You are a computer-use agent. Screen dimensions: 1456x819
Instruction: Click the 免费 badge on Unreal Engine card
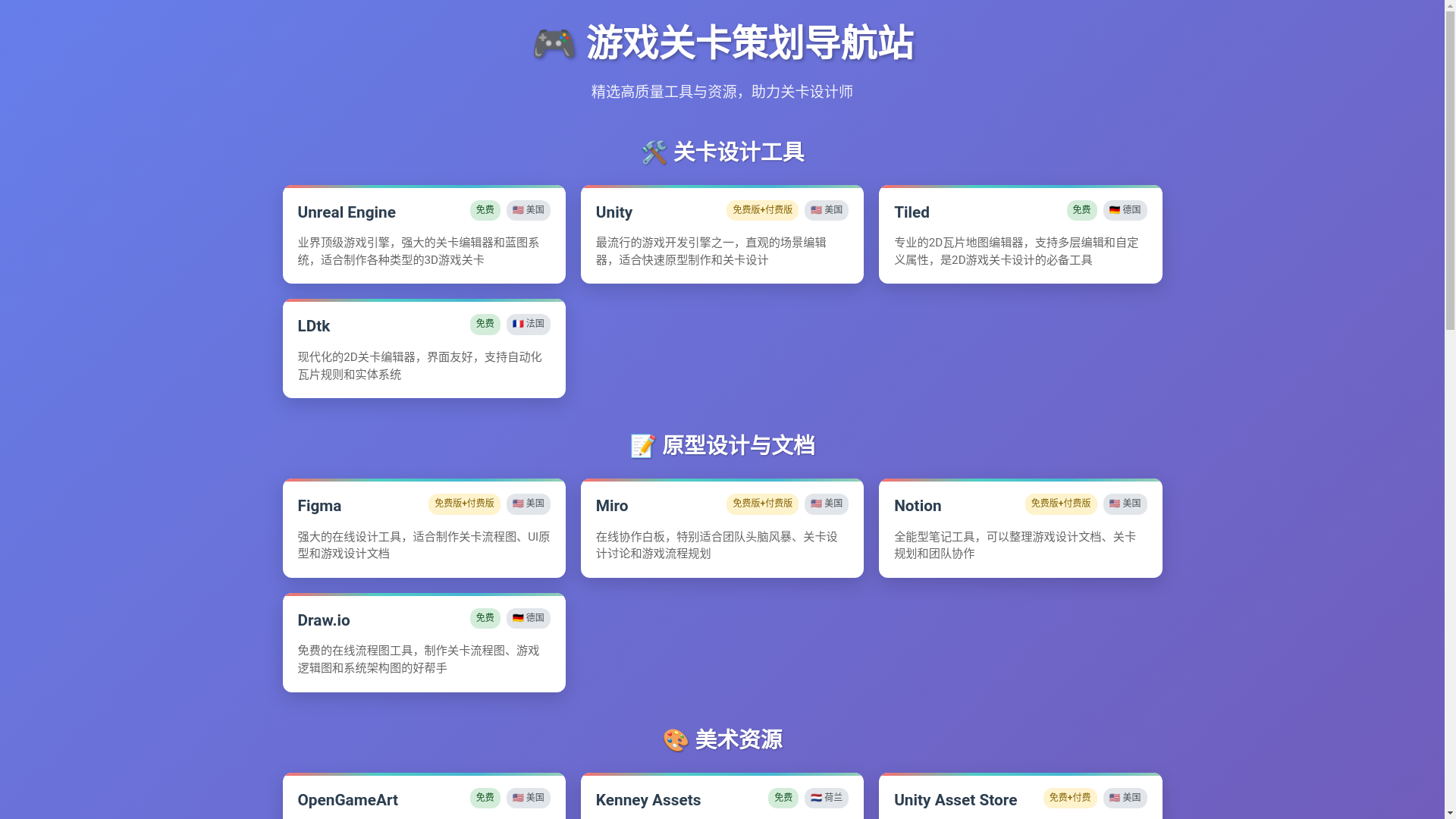point(485,210)
